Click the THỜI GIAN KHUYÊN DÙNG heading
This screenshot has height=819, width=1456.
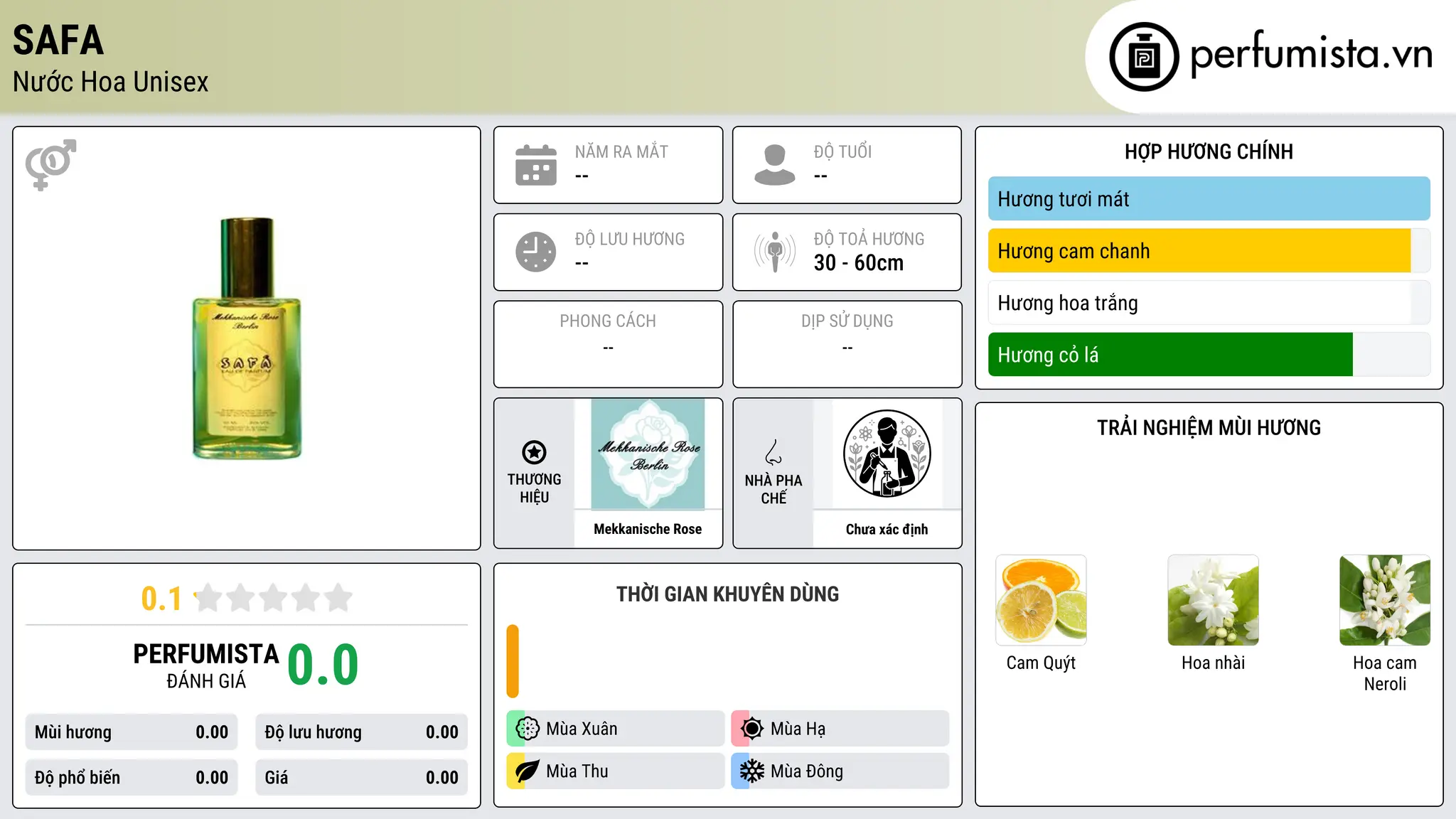[727, 594]
